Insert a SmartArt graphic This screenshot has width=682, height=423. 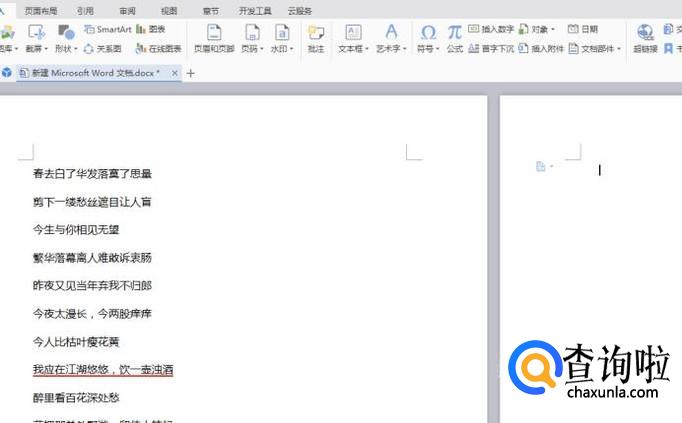click(x=107, y=30)
